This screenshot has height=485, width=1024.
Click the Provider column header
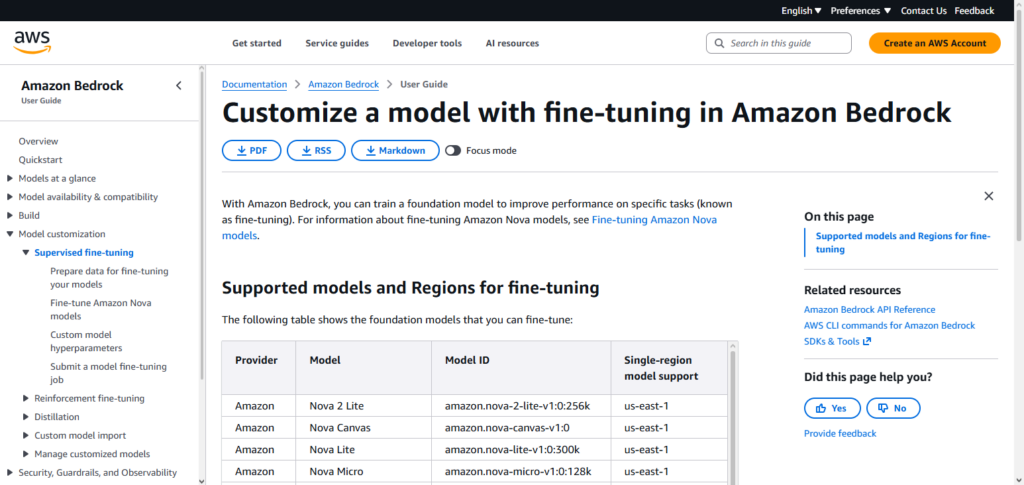[x=259, y=368]
